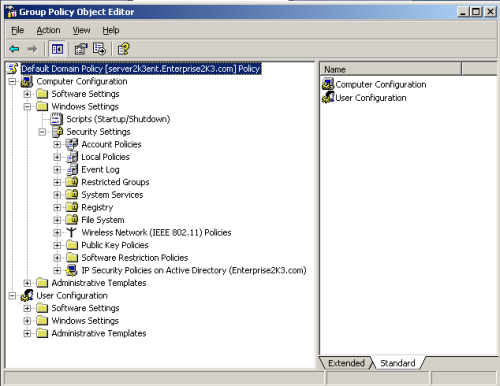Click the Registry folder icon
500x386 pixels.
pos(72,207)
